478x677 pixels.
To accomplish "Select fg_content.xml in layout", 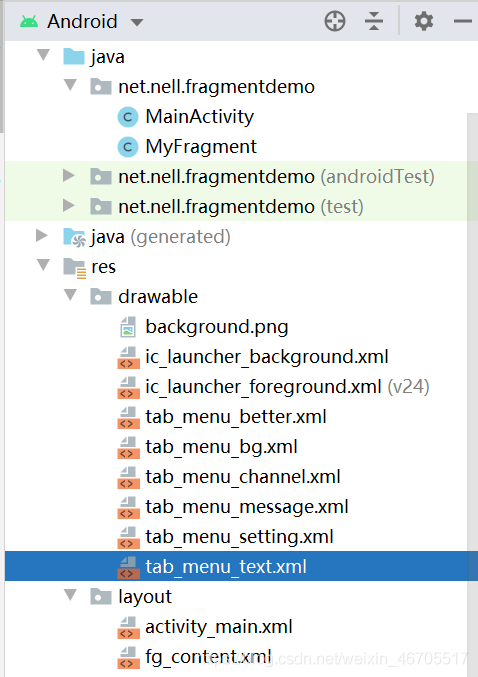I will click(x=209, y=657).
